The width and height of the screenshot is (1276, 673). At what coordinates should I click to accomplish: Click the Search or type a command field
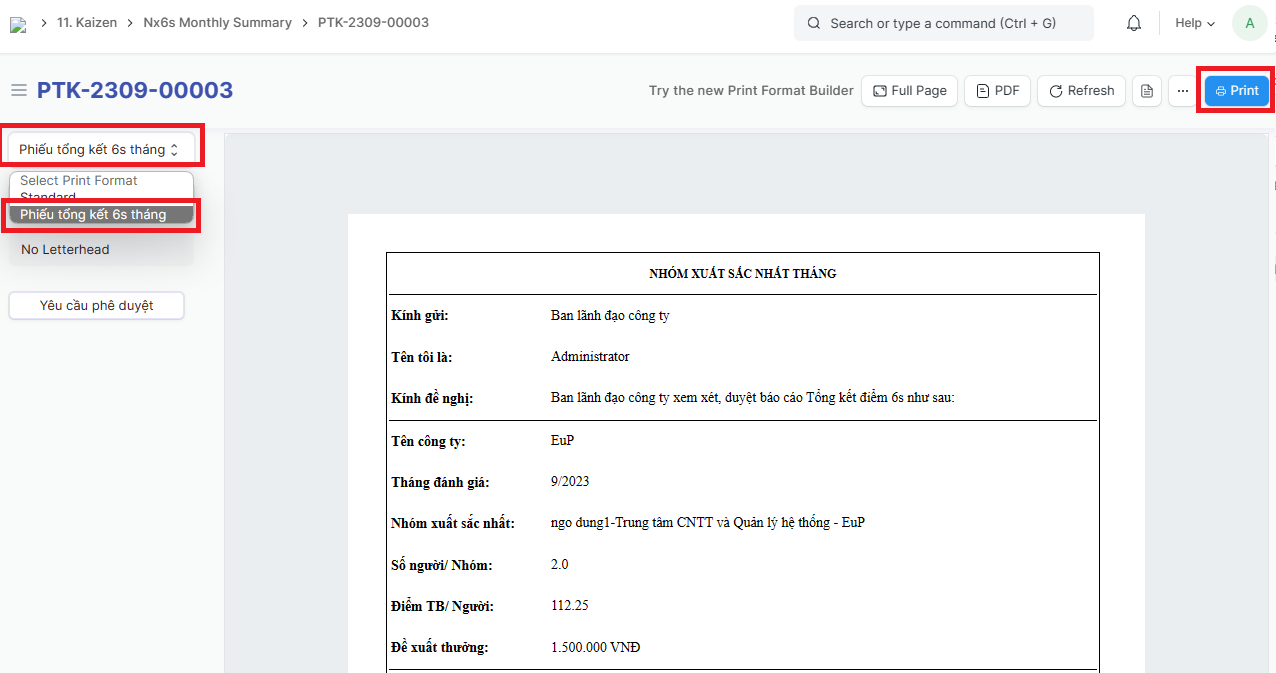[x=942, y=23]
